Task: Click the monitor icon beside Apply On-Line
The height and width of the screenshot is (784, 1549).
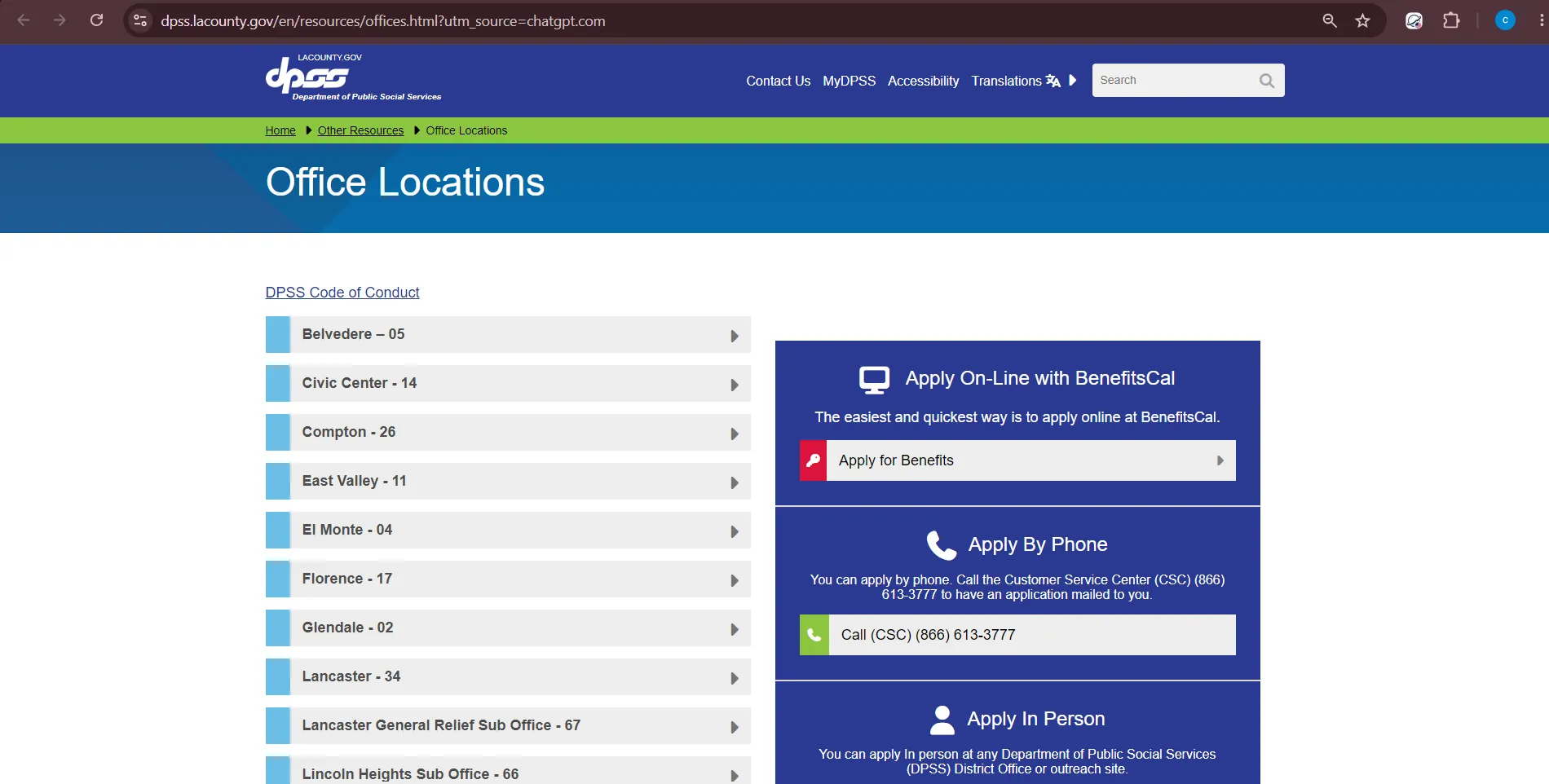Action: tap(874, 380)
